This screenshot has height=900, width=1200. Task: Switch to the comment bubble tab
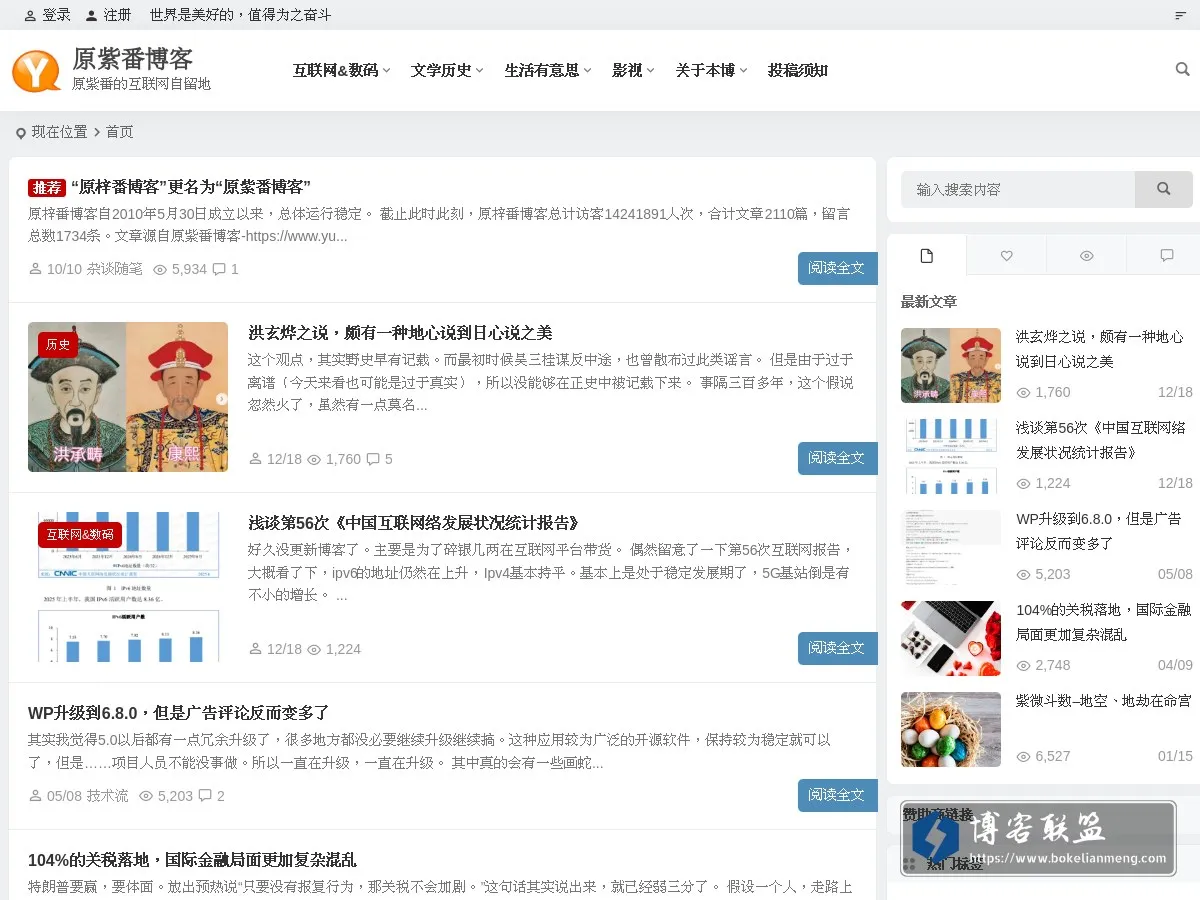point(1166,256)
